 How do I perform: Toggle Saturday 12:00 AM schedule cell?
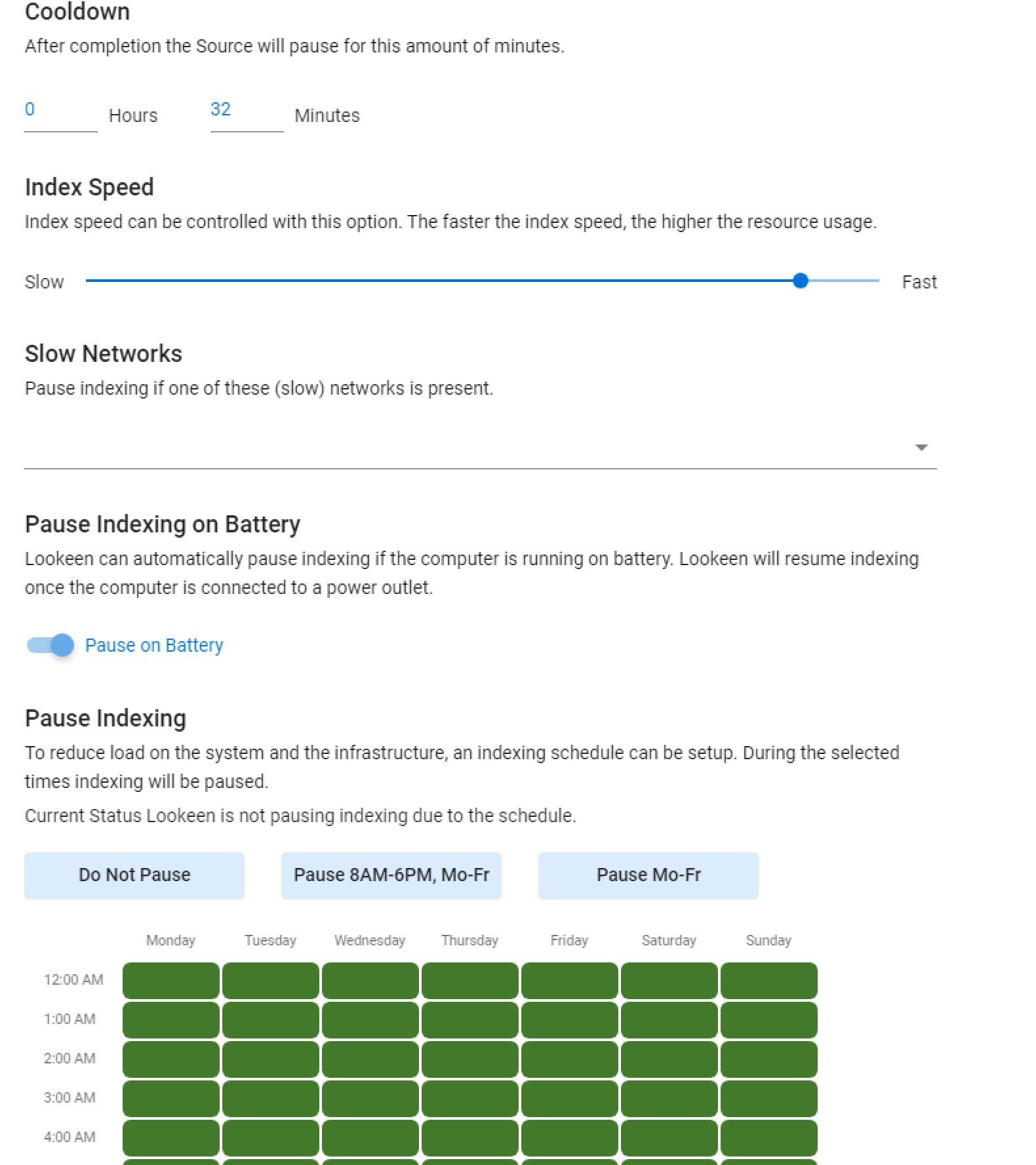[x=669, y=980]
